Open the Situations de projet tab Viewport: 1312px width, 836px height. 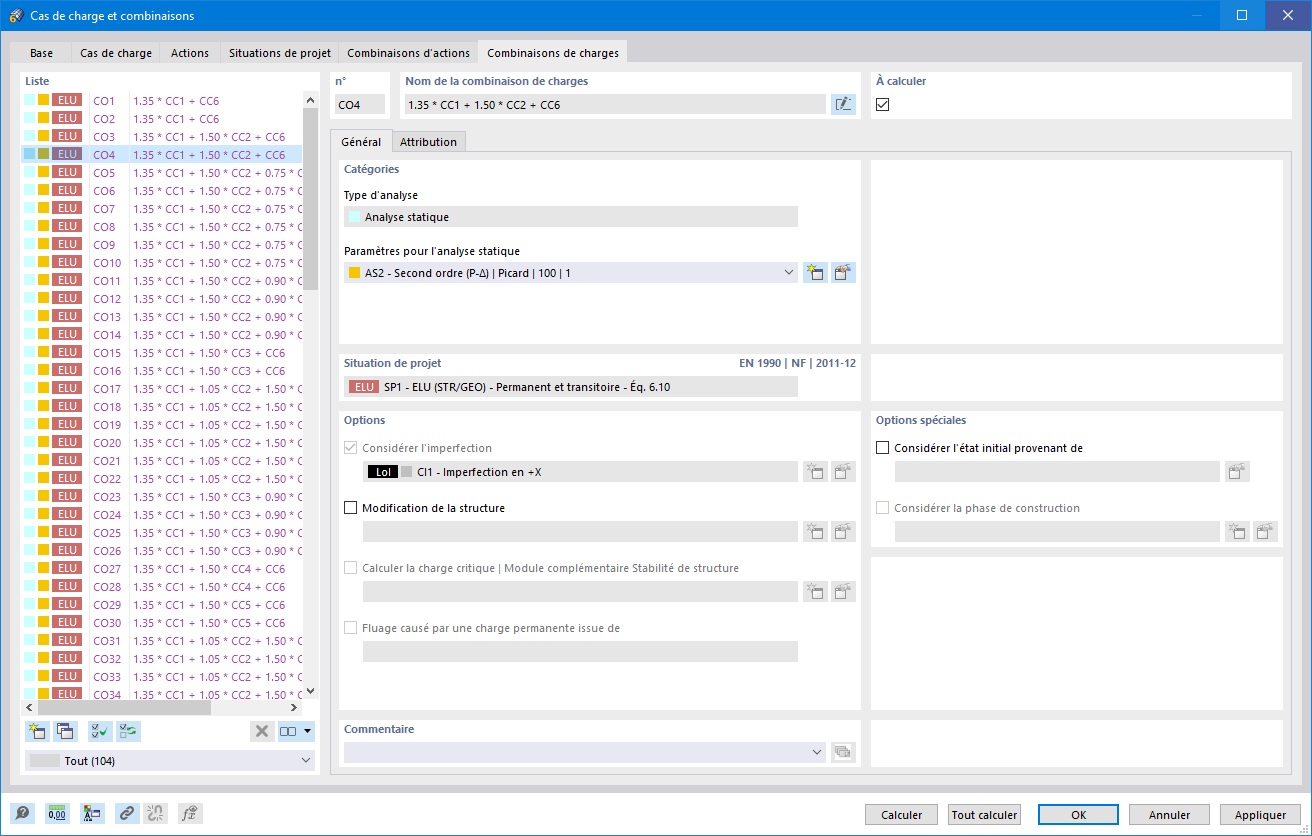pyautogui.click(x=279, y=53)
